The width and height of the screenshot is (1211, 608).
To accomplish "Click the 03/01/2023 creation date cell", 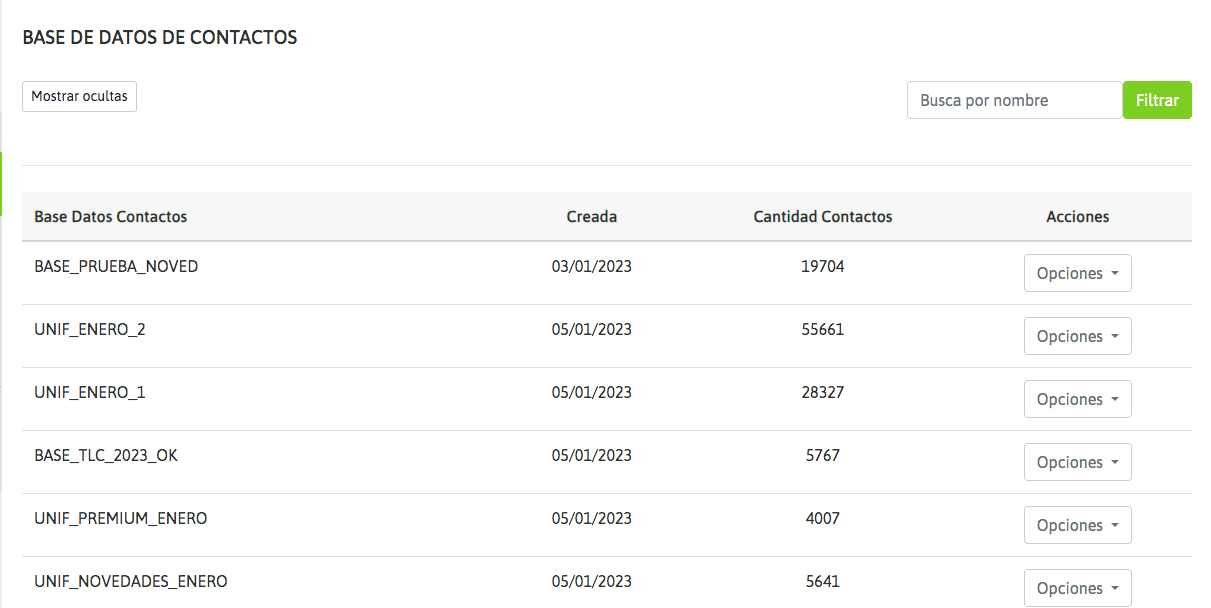I will click(x=592, y=267).
